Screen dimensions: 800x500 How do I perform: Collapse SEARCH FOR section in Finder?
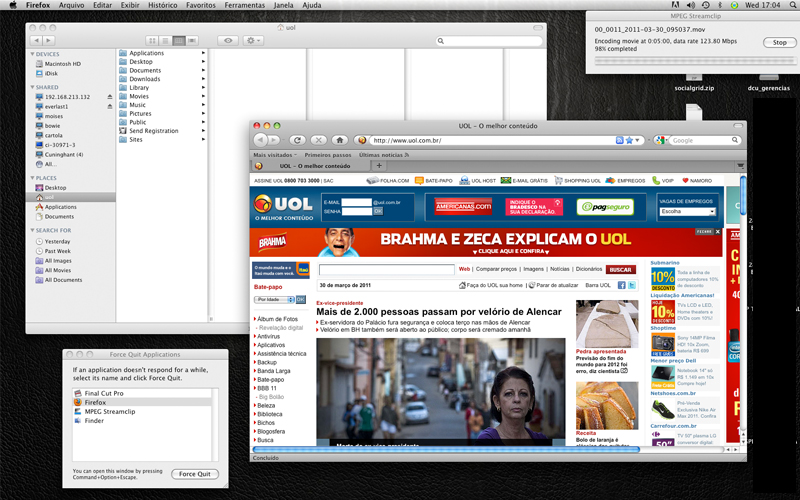click(x=33, y=231)
